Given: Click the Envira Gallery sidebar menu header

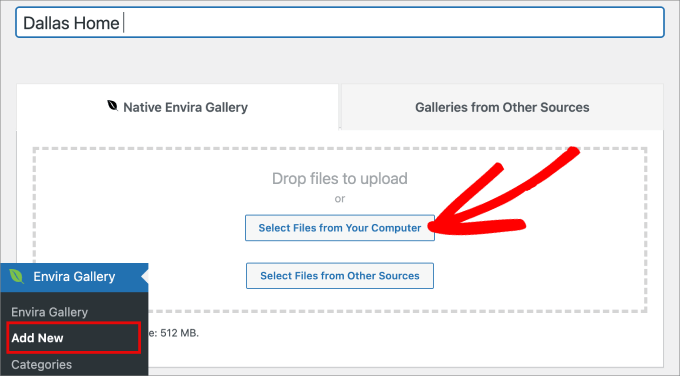Looking at the screenshot, I should point(74,277).
